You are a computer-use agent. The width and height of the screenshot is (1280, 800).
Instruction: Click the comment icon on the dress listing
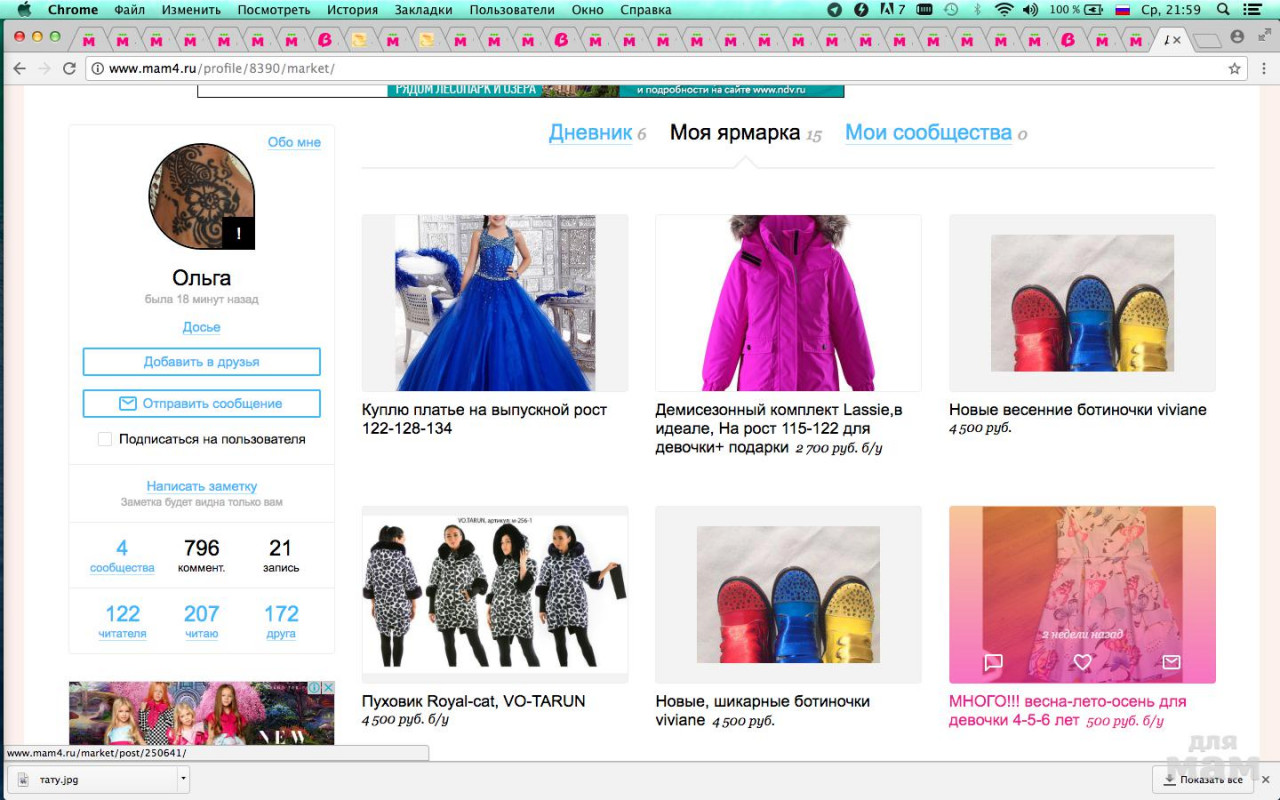click(x=993, y=662)
